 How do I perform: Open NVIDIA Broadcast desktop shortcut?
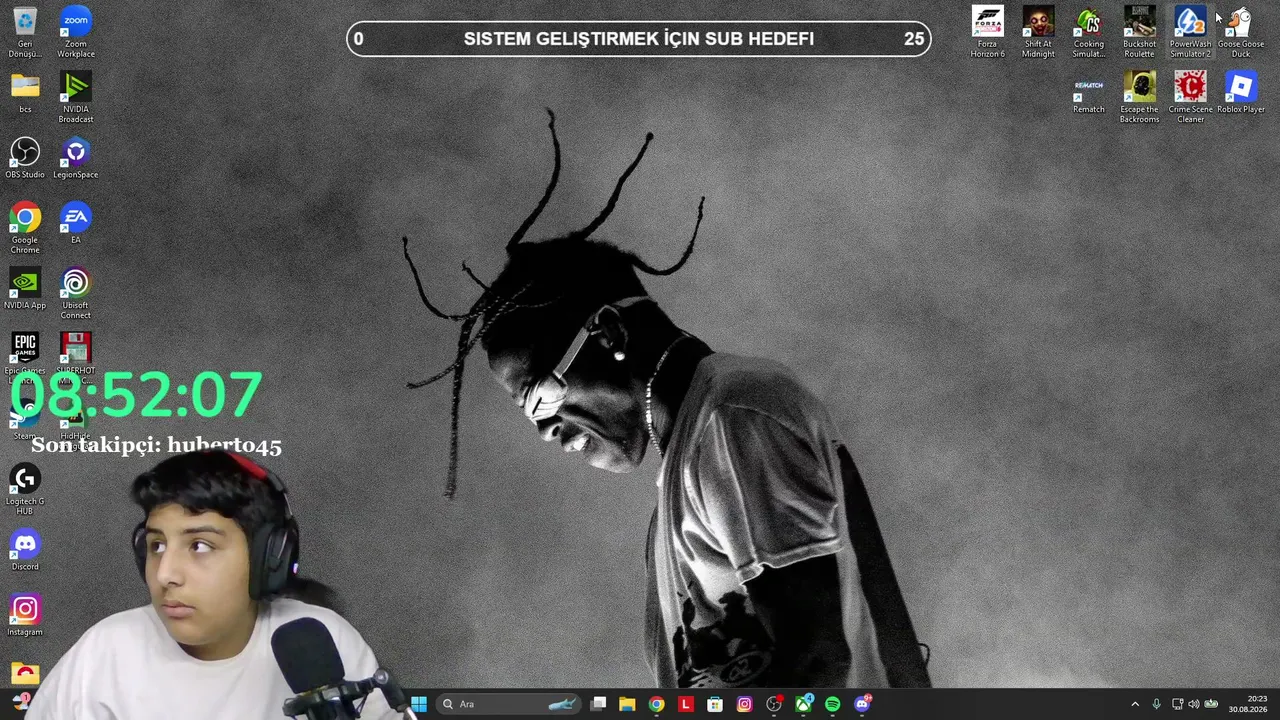coord(75,97)
